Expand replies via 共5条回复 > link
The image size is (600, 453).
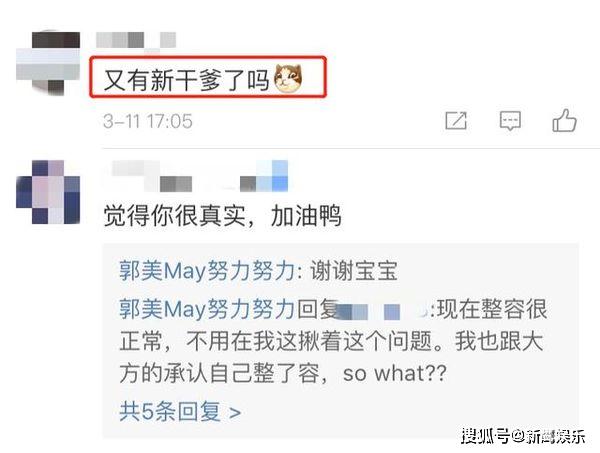(x=180, y=412)
